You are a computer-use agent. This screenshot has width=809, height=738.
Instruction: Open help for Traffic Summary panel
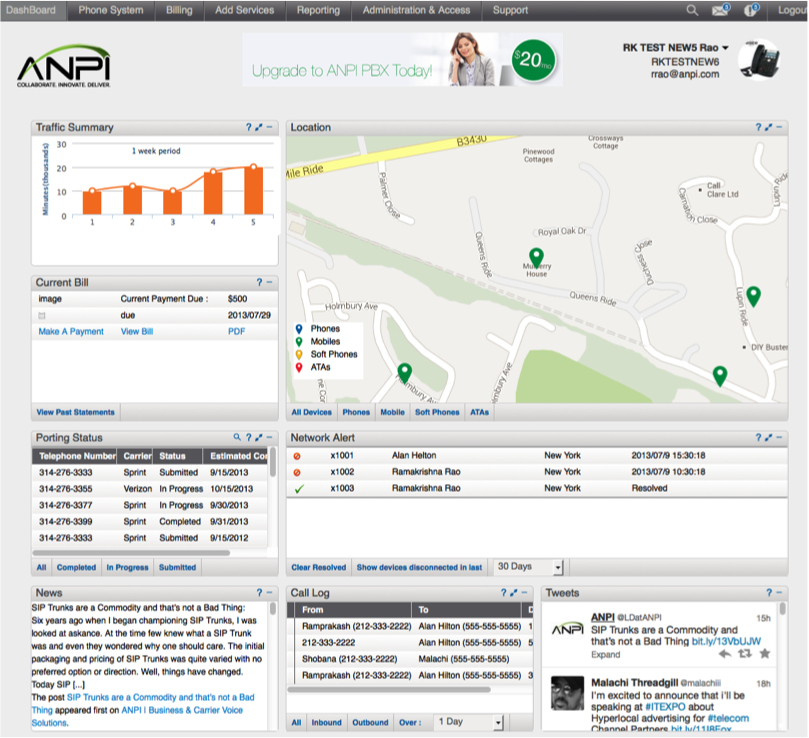coord(248,127)
